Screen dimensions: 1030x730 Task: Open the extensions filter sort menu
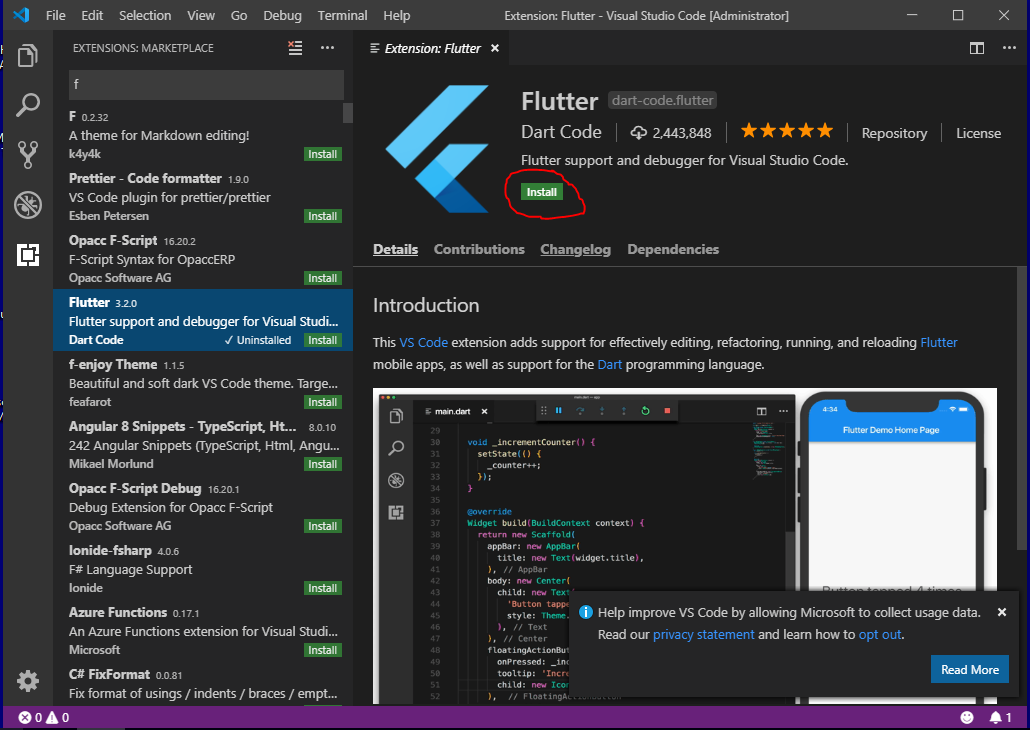click(x=294, y=47)
